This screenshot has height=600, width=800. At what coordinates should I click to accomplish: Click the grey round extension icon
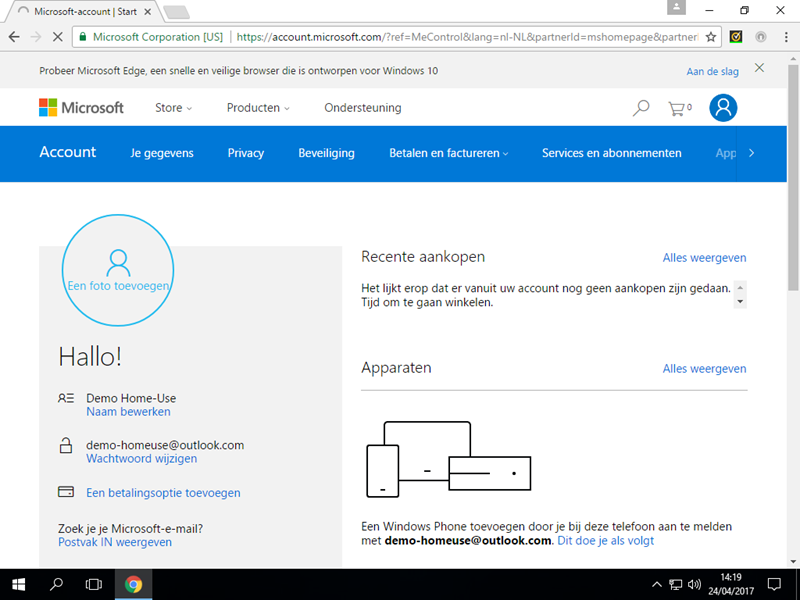[x=761, y=37]
